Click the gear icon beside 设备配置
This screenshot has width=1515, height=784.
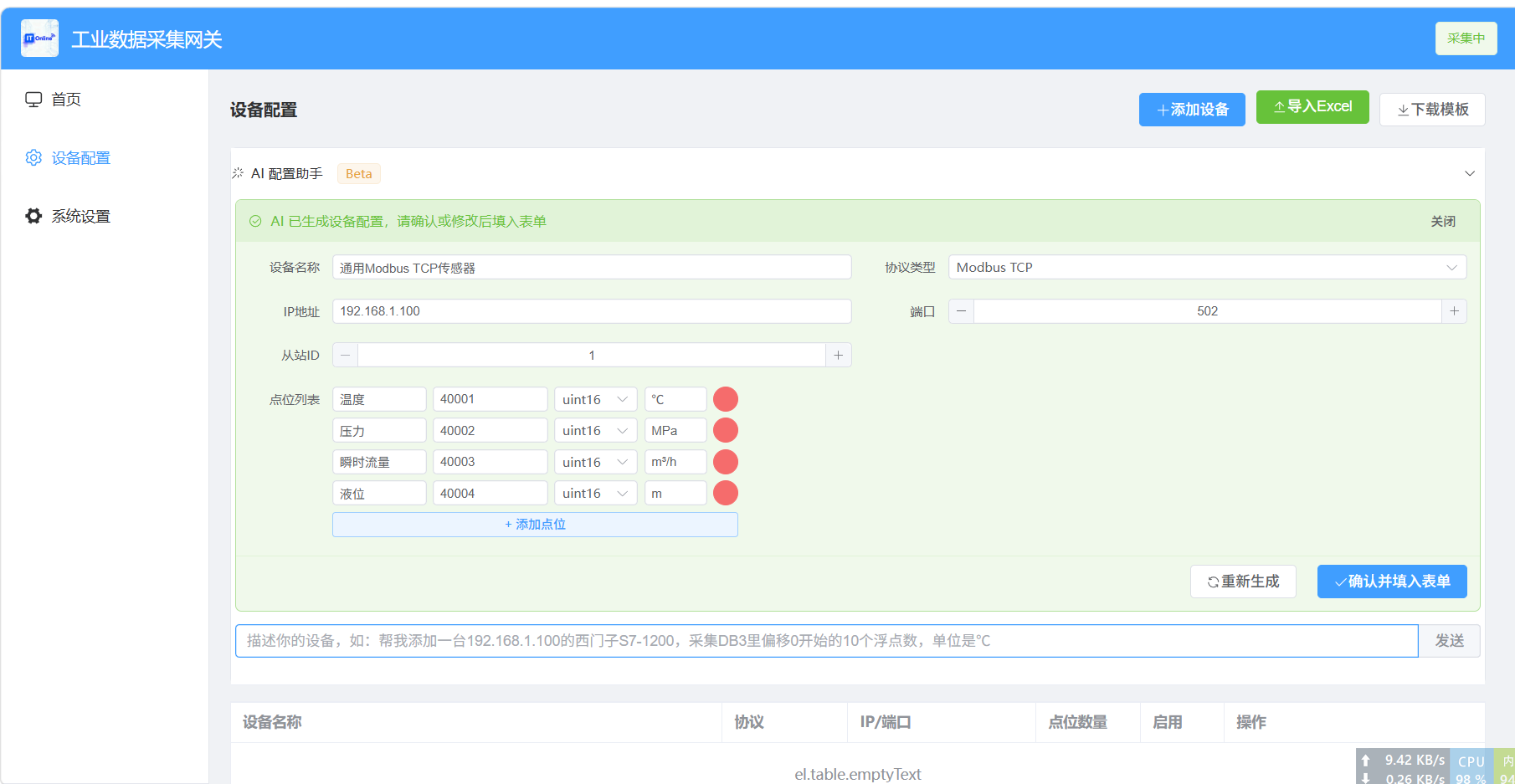click(x=33, y=158)
